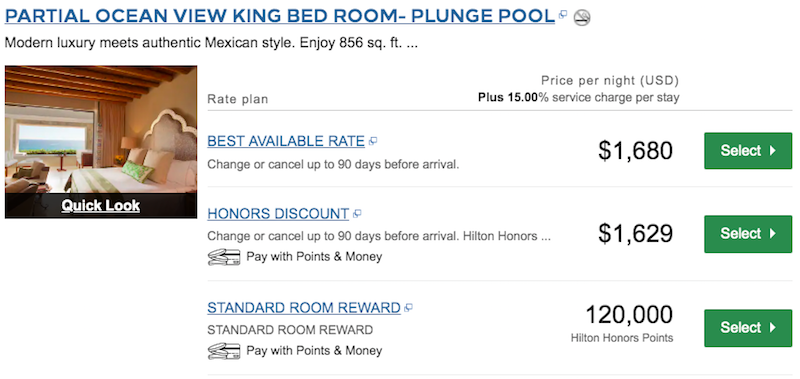Click the truncated room description text
The image size is (800, 379).
pyautogui.click(x=211, y=43)
